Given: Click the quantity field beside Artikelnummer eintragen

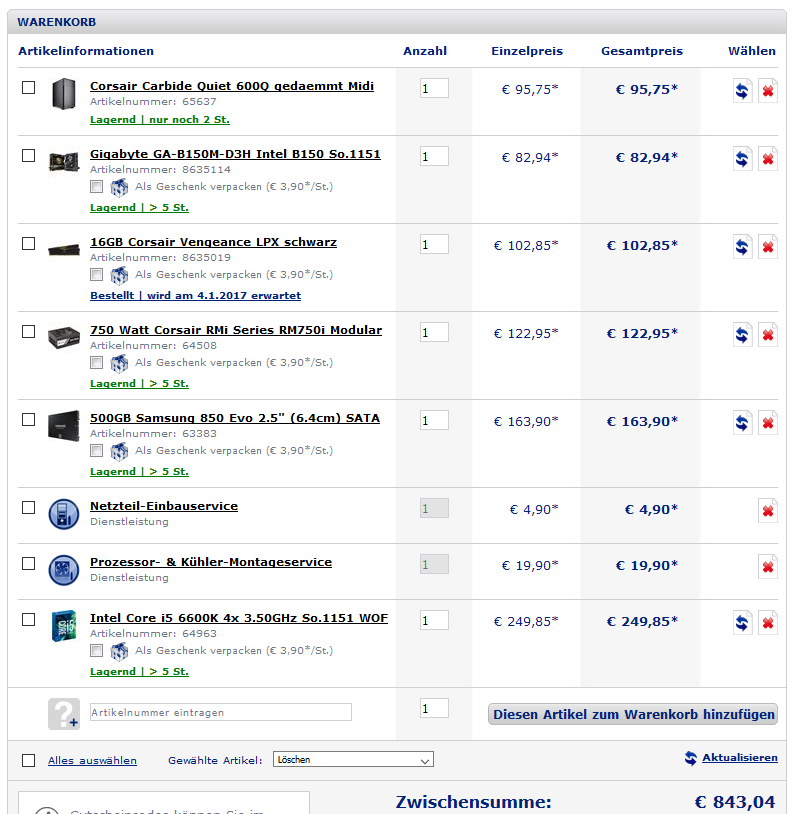Looking at the screenshot, I should [x=434, y=708].
